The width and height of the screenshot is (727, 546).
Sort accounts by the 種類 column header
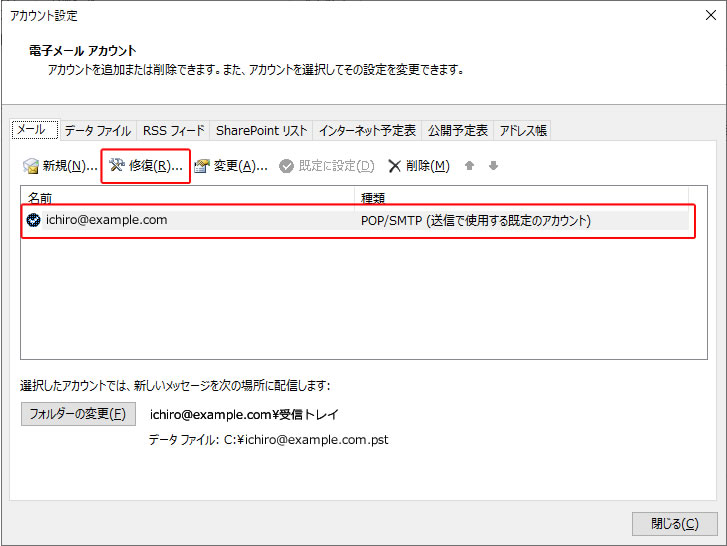pyautogui.click(x=520, y=198)
